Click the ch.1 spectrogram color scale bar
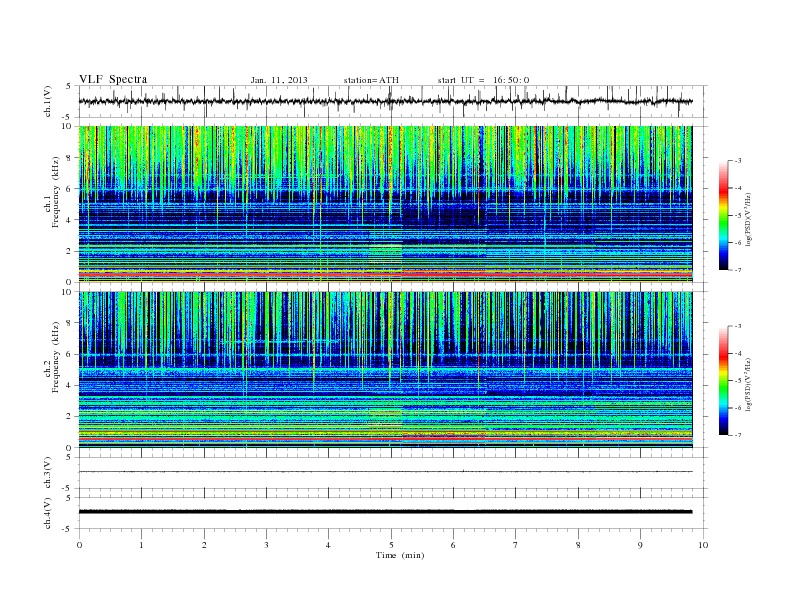 coord(724,215)
